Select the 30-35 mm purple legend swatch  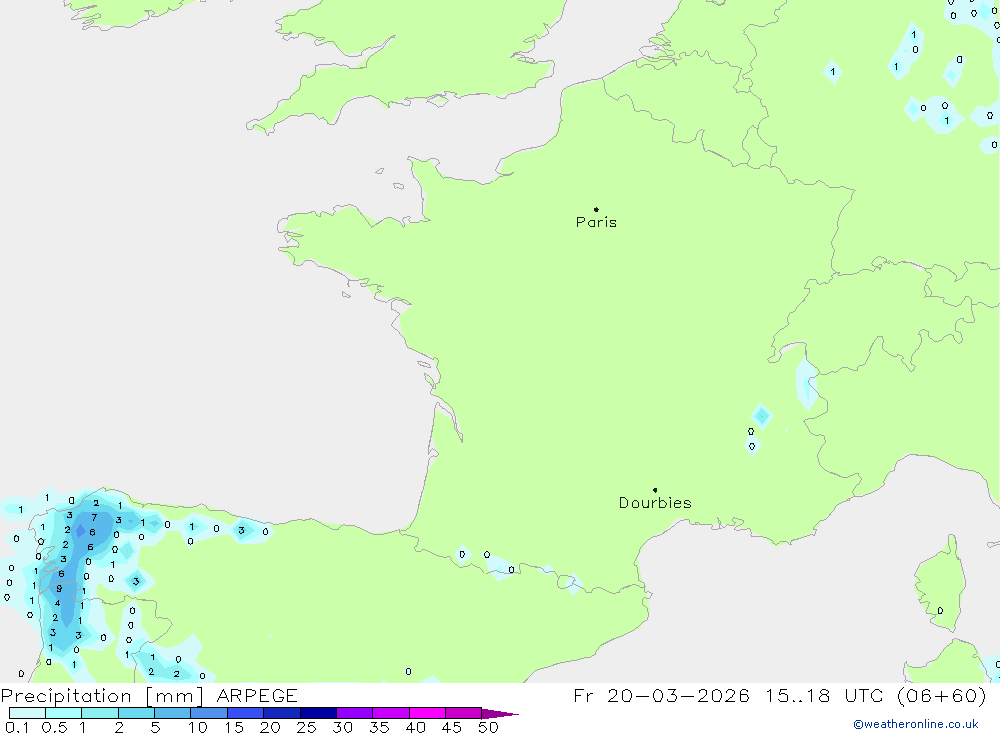(x=354, y=713)
